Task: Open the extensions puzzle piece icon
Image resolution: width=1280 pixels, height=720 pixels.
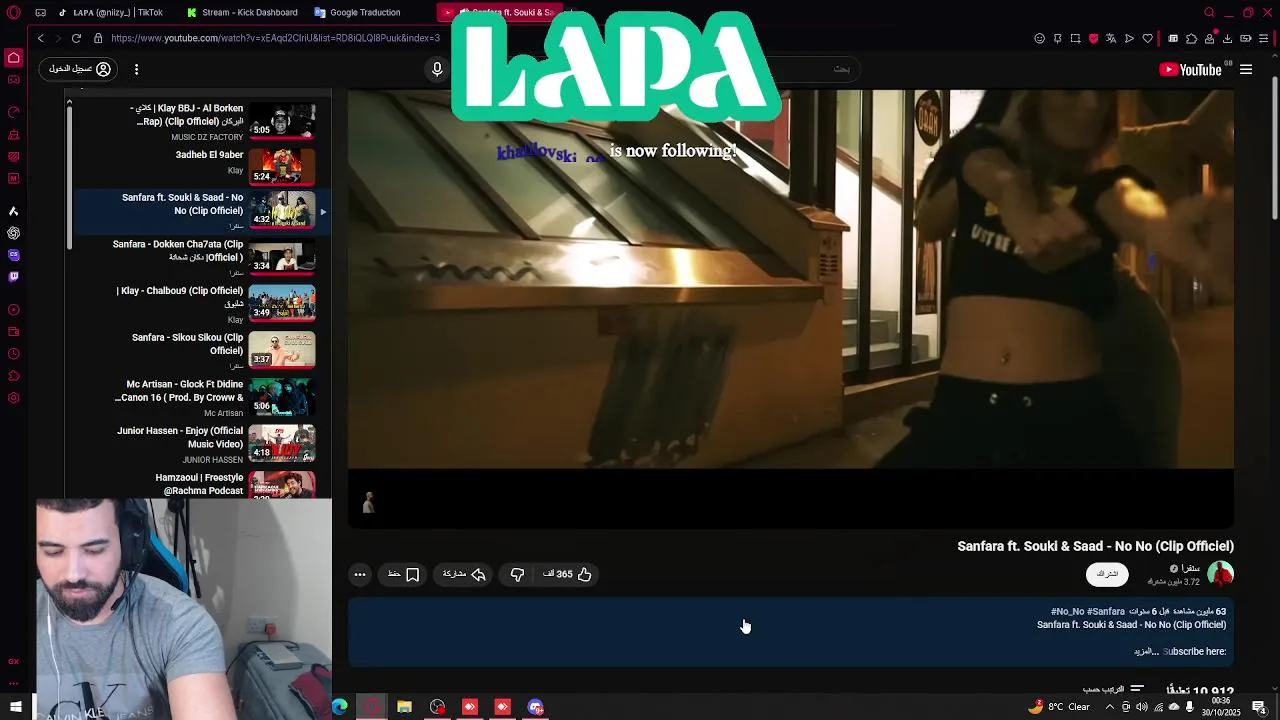Action: [1192, 38]
